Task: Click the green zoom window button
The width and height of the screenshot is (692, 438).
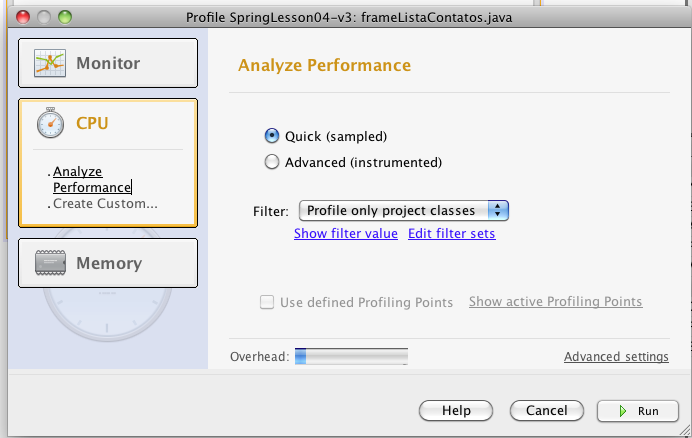Action: pos(65,17)
